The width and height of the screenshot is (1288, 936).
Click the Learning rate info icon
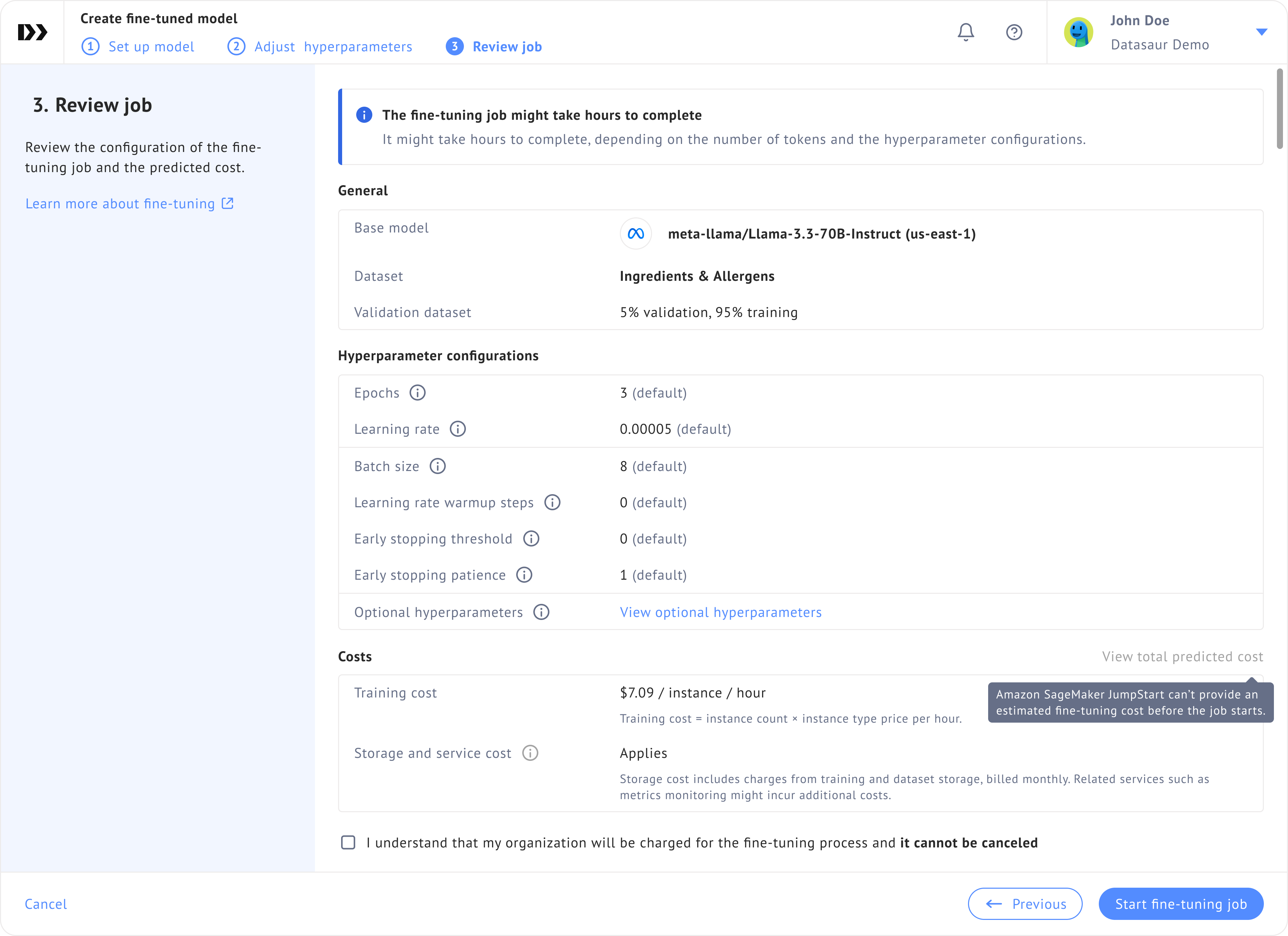pos(458,429)
